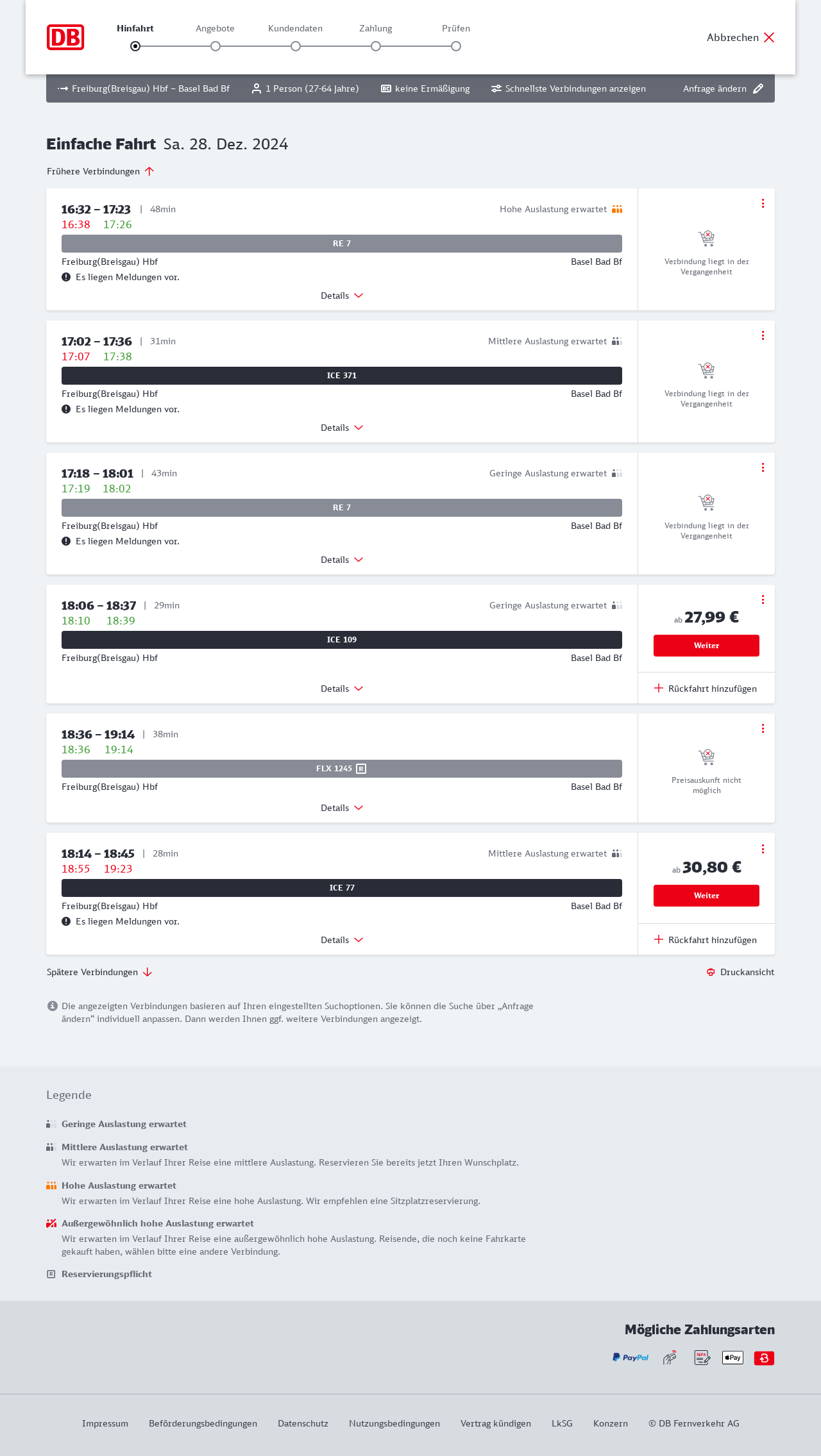Image resolution: width=821 pixels, height=1456 pixels.
Task: Click the Abbrechen close icon
Action: click(769, 37)
